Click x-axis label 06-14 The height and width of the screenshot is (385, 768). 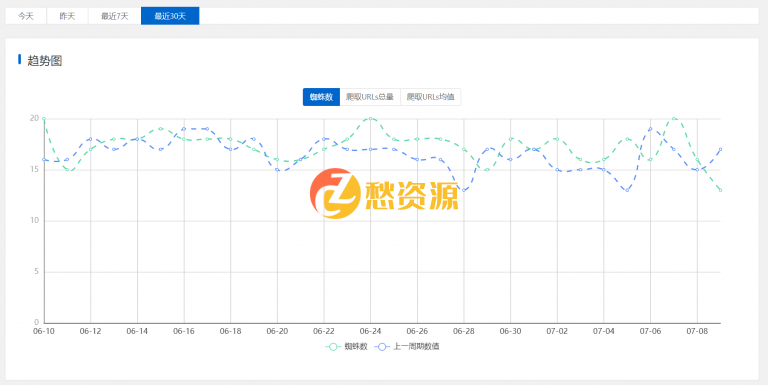tap(137, 331)
